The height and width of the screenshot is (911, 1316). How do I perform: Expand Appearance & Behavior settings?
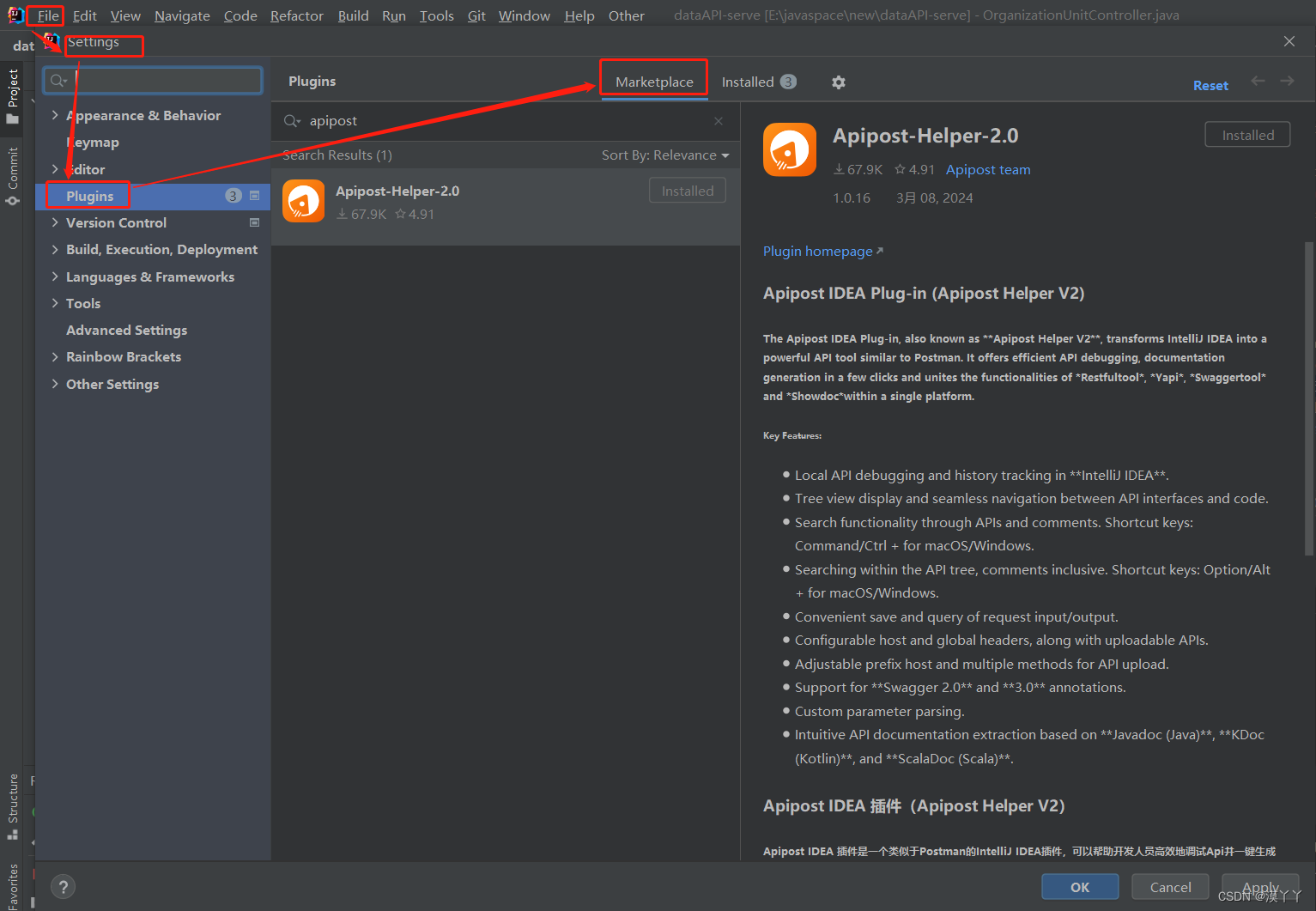(x=55, y=115)
